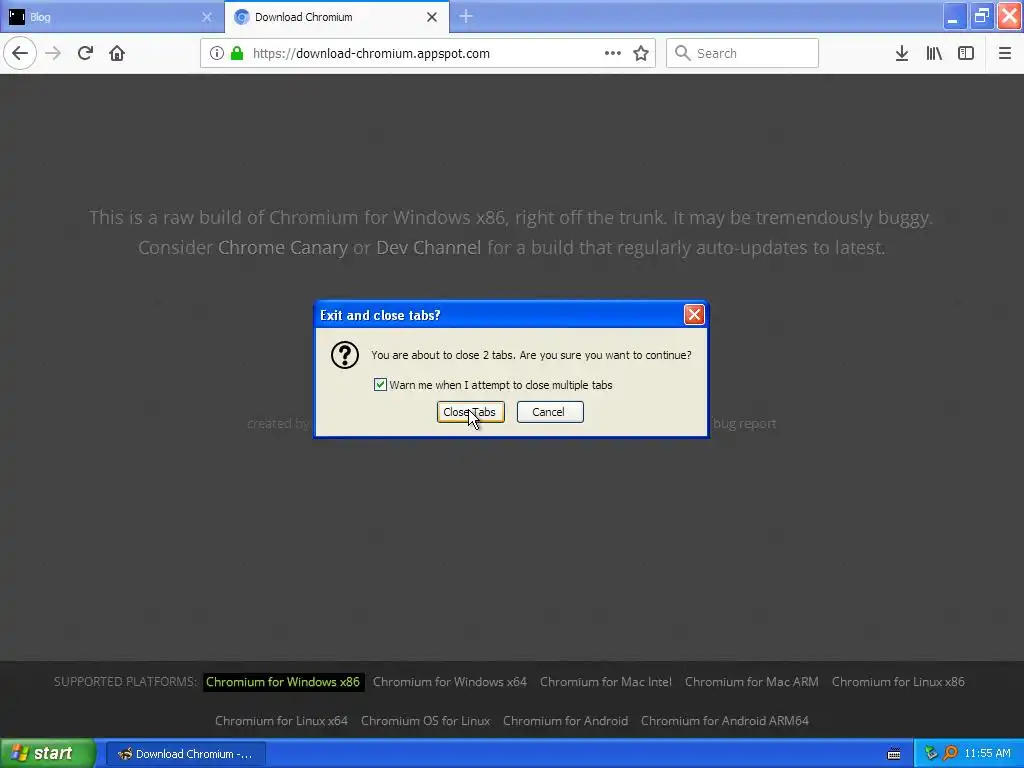Click the 11:55 AM clock
The height and width of the screenshot is (768, 1024).
point(987,754)
